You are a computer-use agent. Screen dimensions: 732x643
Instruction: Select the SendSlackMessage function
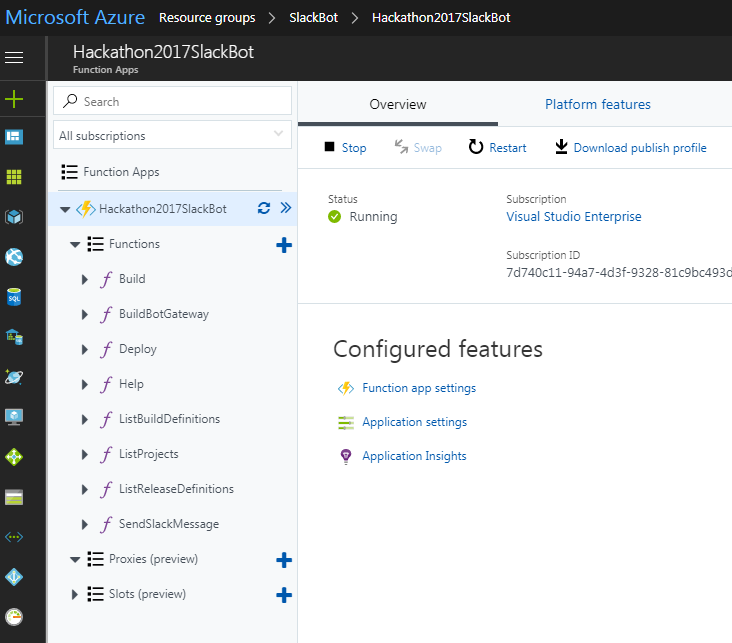pyautogui.click(x=168, y=524)
